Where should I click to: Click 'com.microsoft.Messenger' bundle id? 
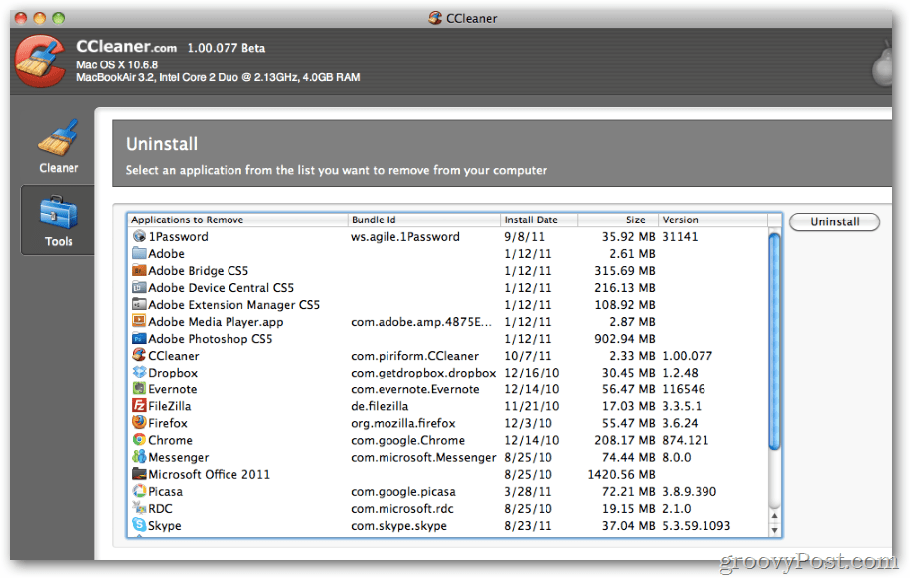click(424, 457)
